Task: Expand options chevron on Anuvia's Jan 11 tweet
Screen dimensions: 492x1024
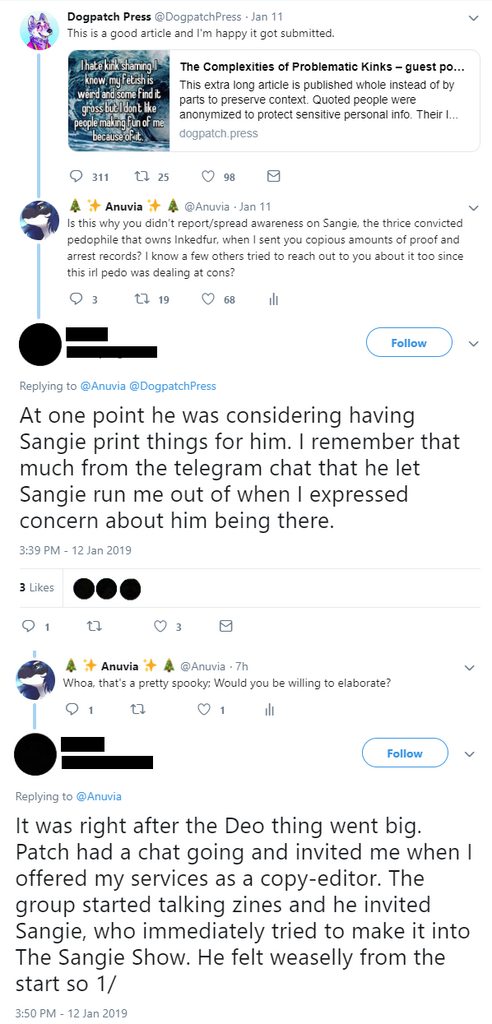Action: [474, 208]
